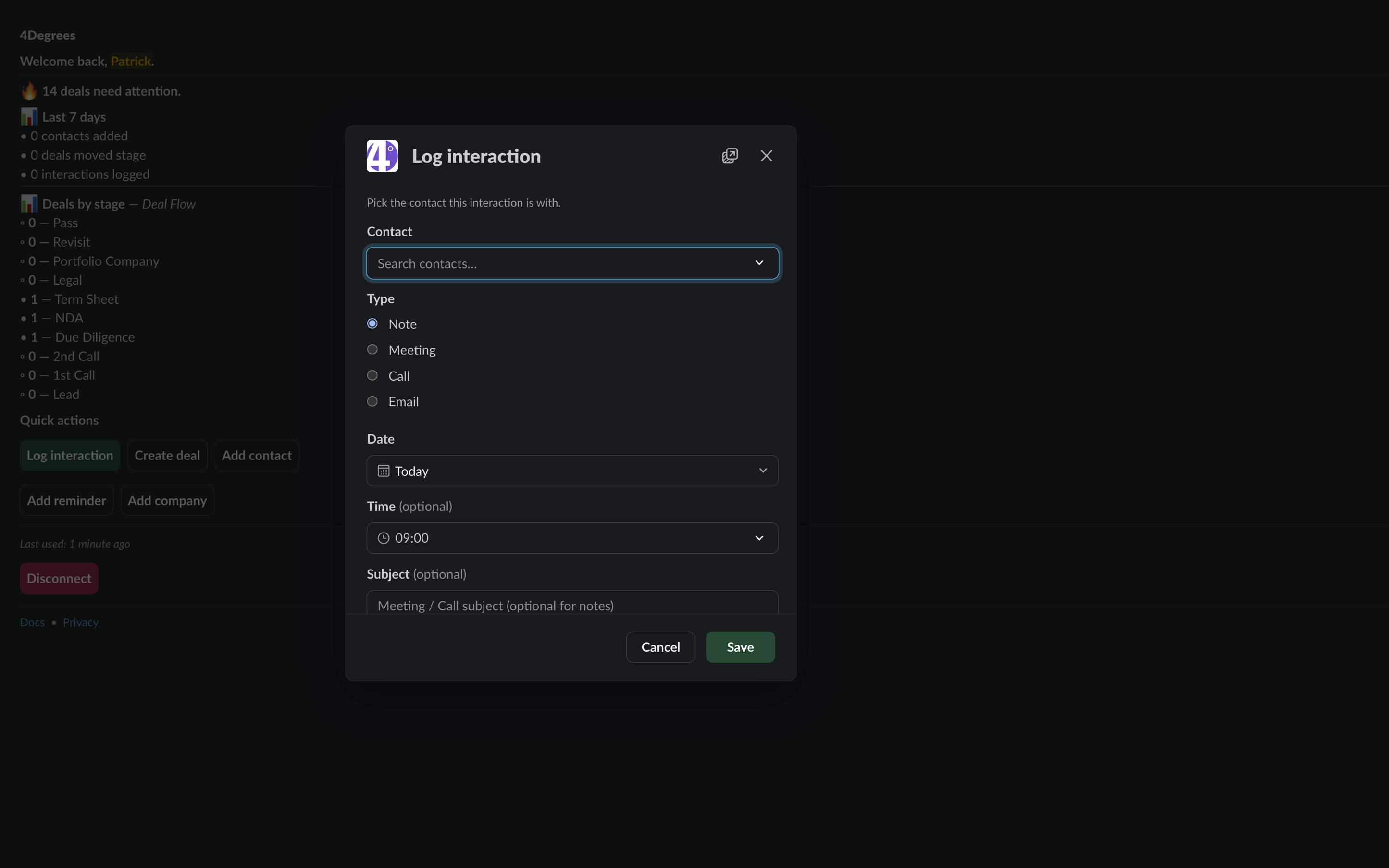Click the highlighted name Patrick
1389x868 pixels.
131,61
